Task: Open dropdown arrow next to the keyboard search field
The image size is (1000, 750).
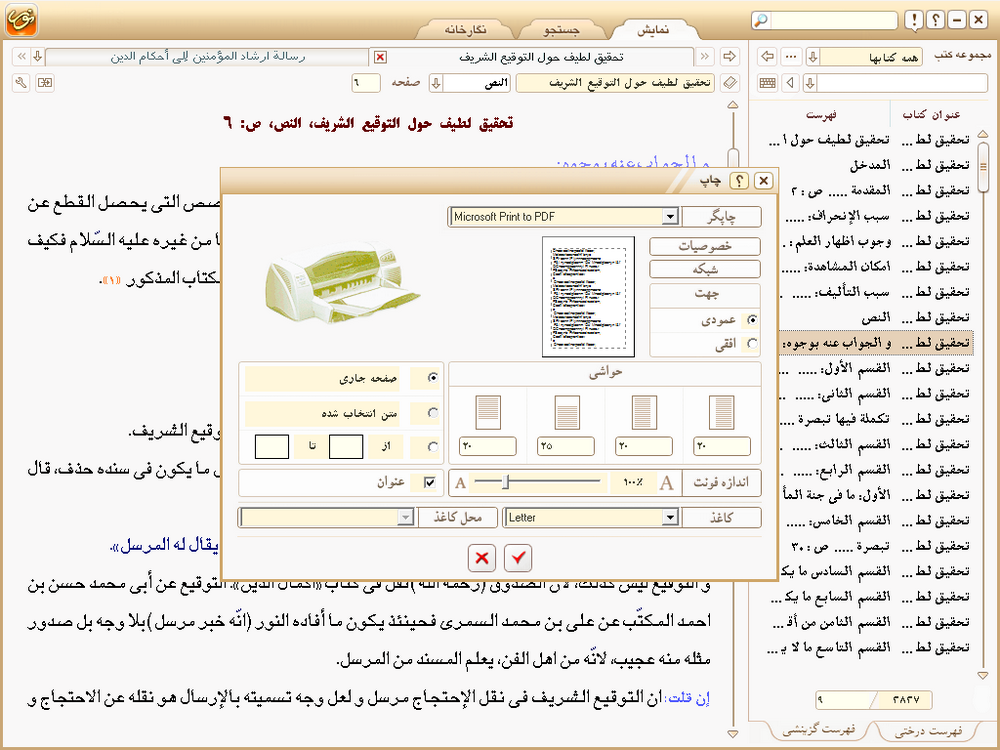Action: 810,83
